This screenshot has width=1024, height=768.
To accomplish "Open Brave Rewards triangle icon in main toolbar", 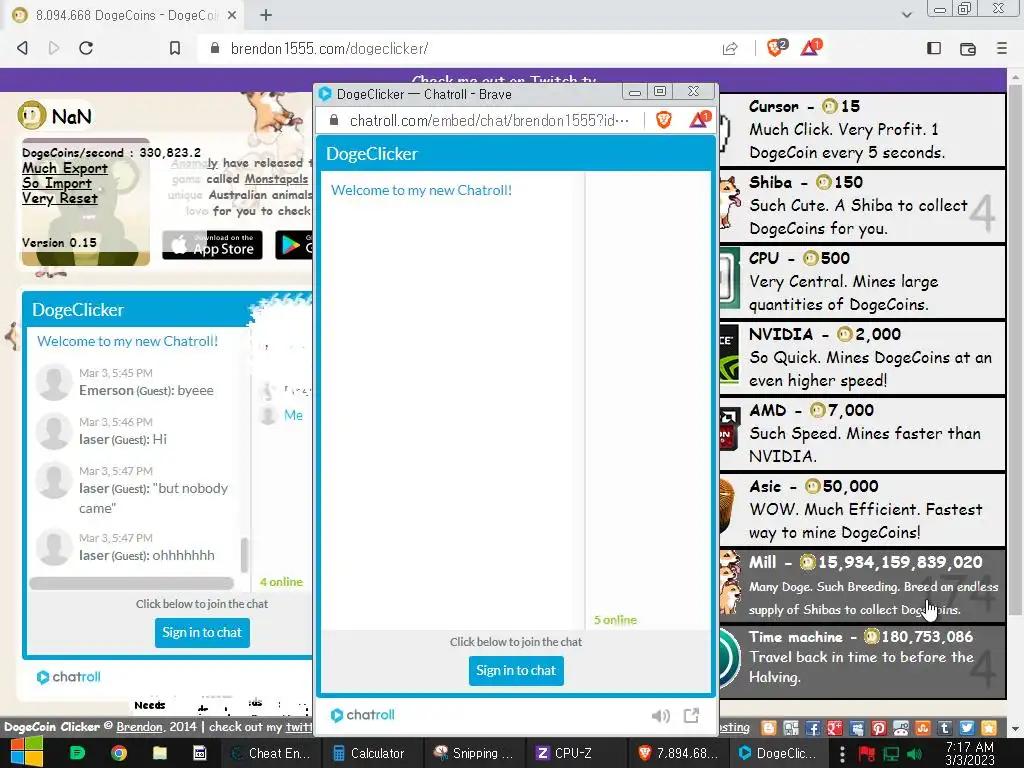I will coord(810,48).
